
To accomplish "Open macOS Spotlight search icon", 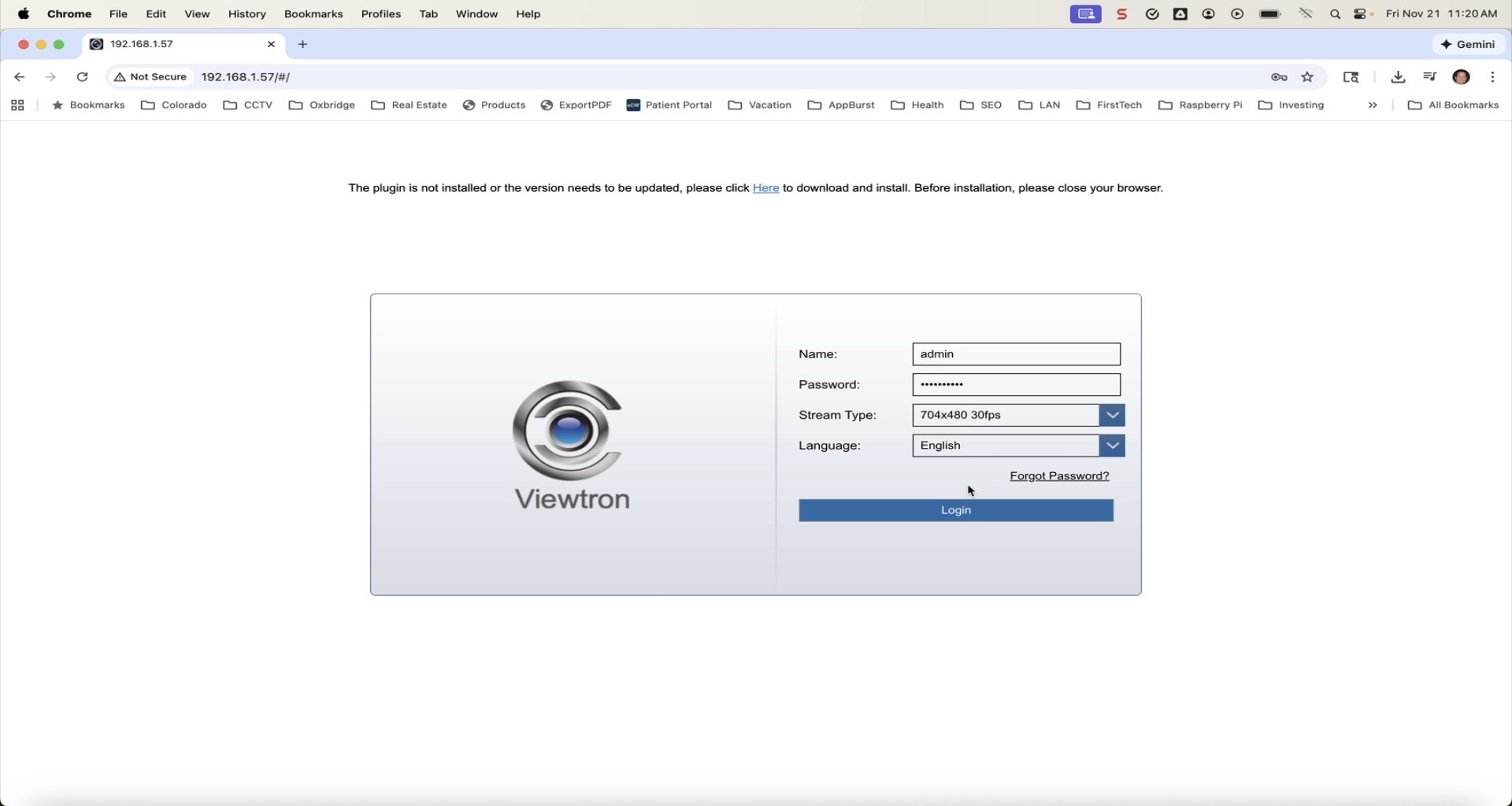I will tap(1336, 14).
